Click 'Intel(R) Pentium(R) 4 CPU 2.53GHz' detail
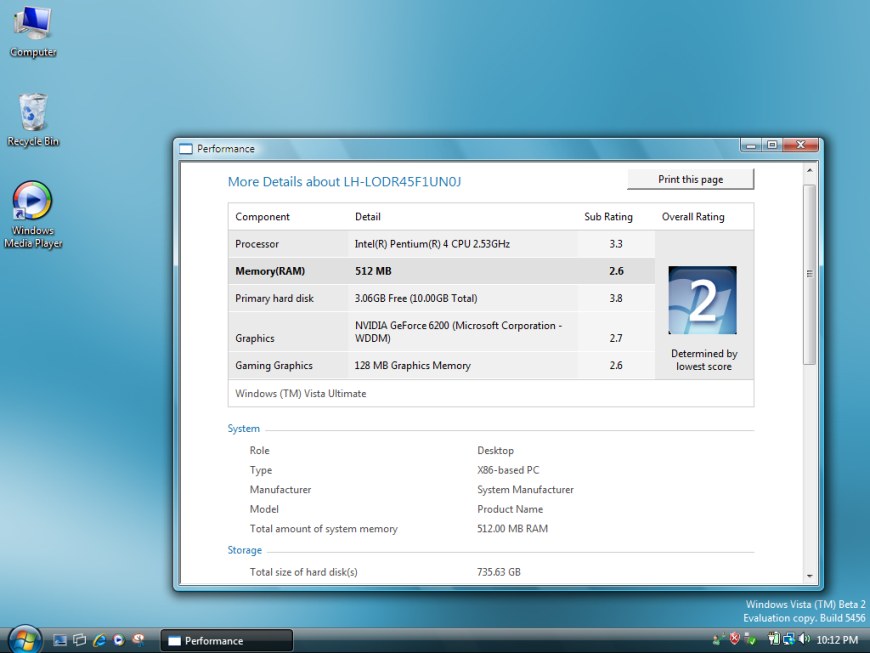The width and height of the screenshot is (870, 653). click(432, 244)
